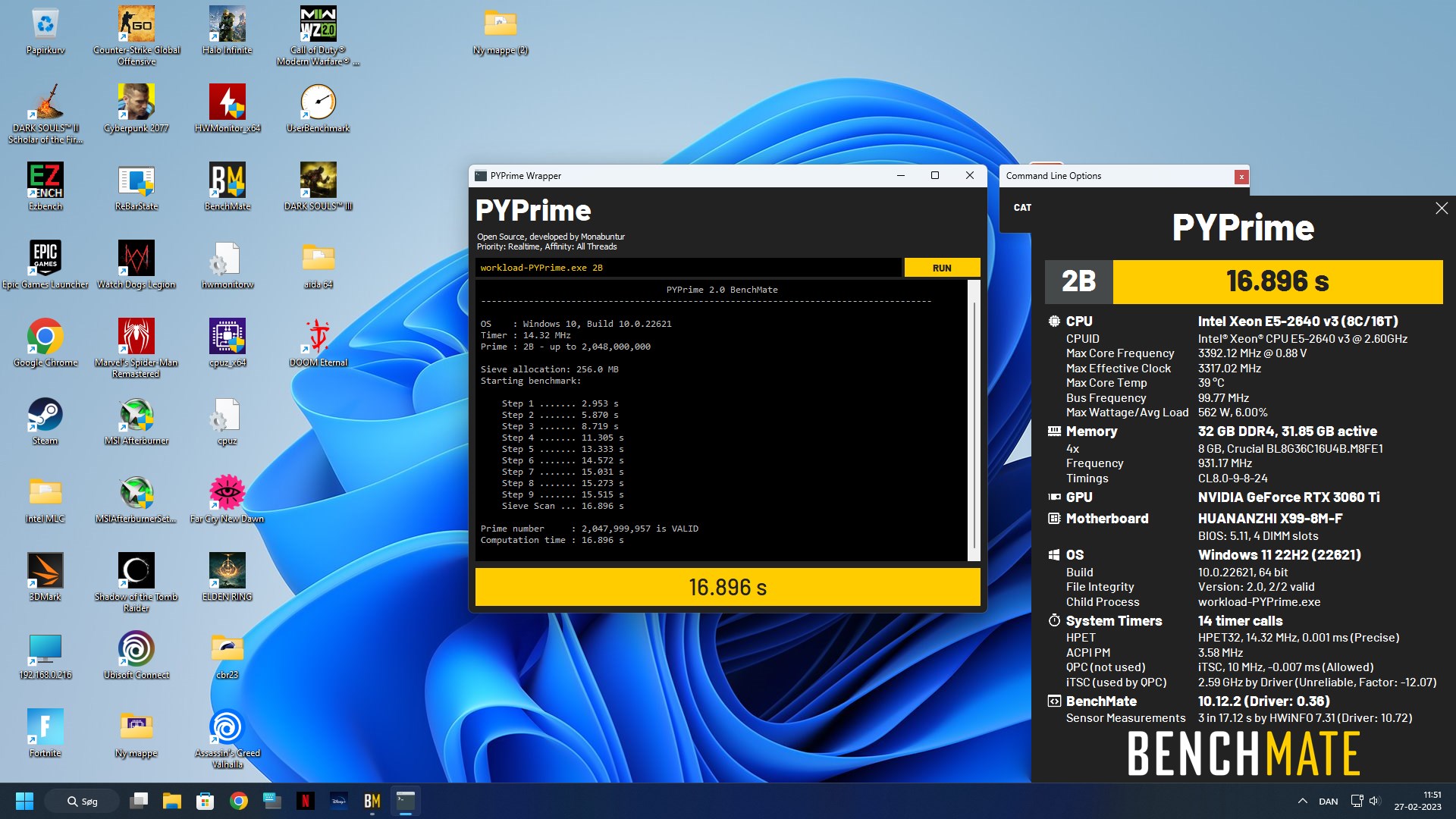Open BenchMate BM icon on taskbar
The width and height of the screenshot is (1456, 819).
point(372,801)
